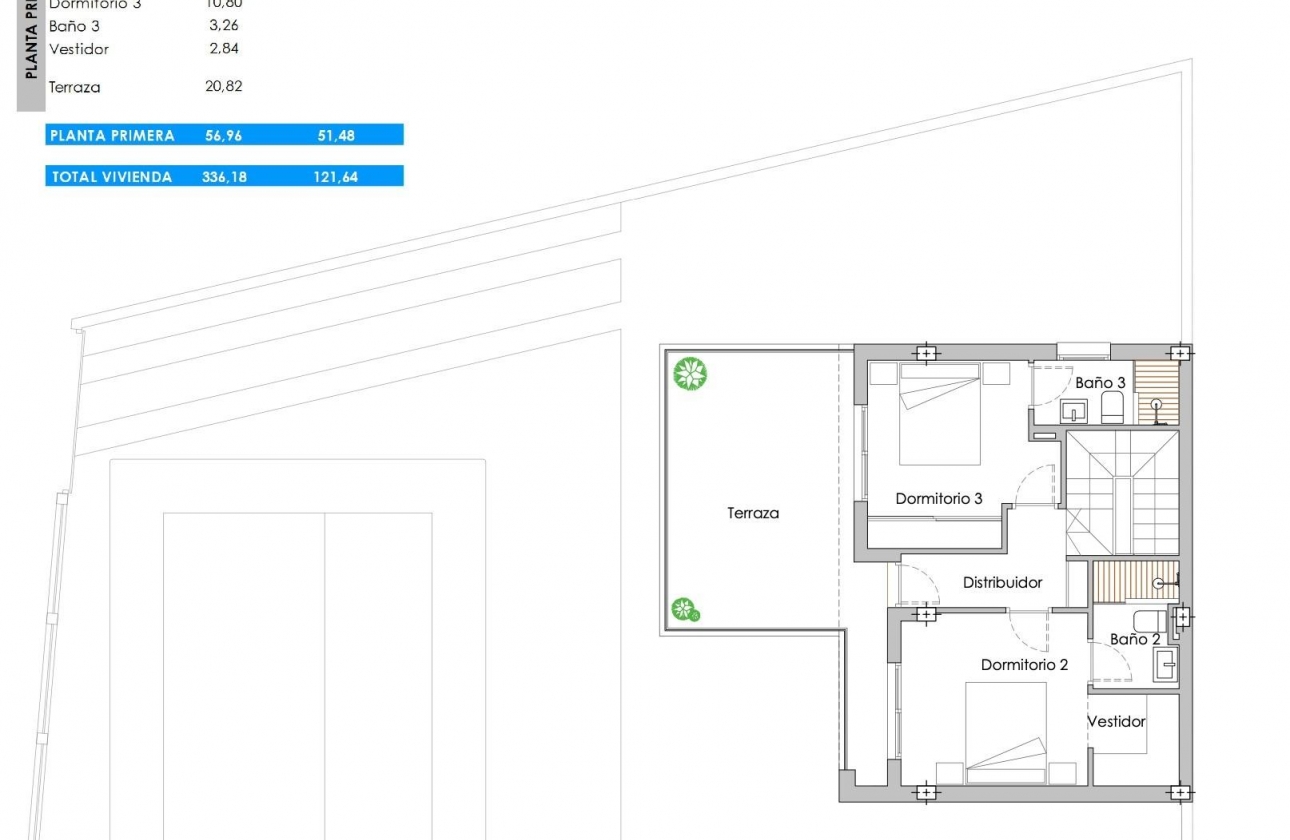Click the Terraza row in the area table
Viewport: 1290px width, 840px height.
[x=145, y=87]
